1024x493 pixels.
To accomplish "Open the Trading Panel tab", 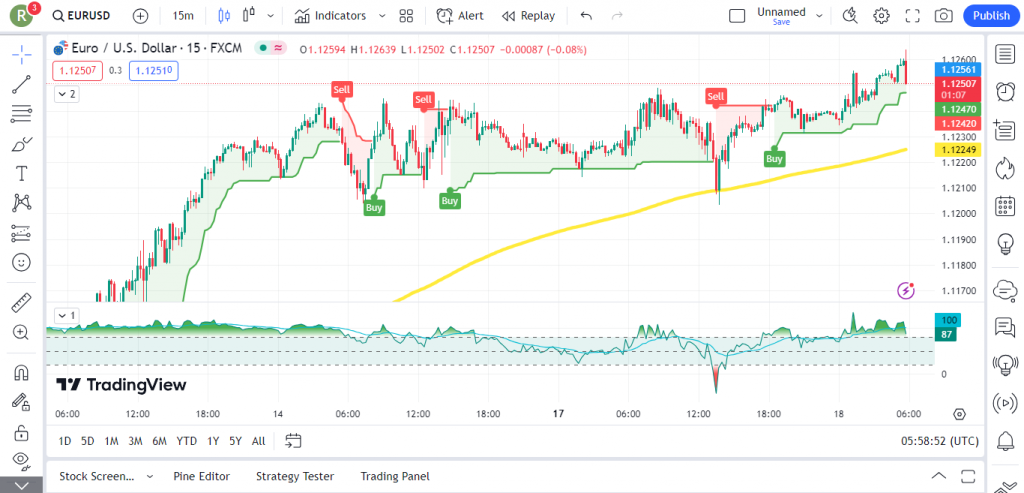I will 395,476.
